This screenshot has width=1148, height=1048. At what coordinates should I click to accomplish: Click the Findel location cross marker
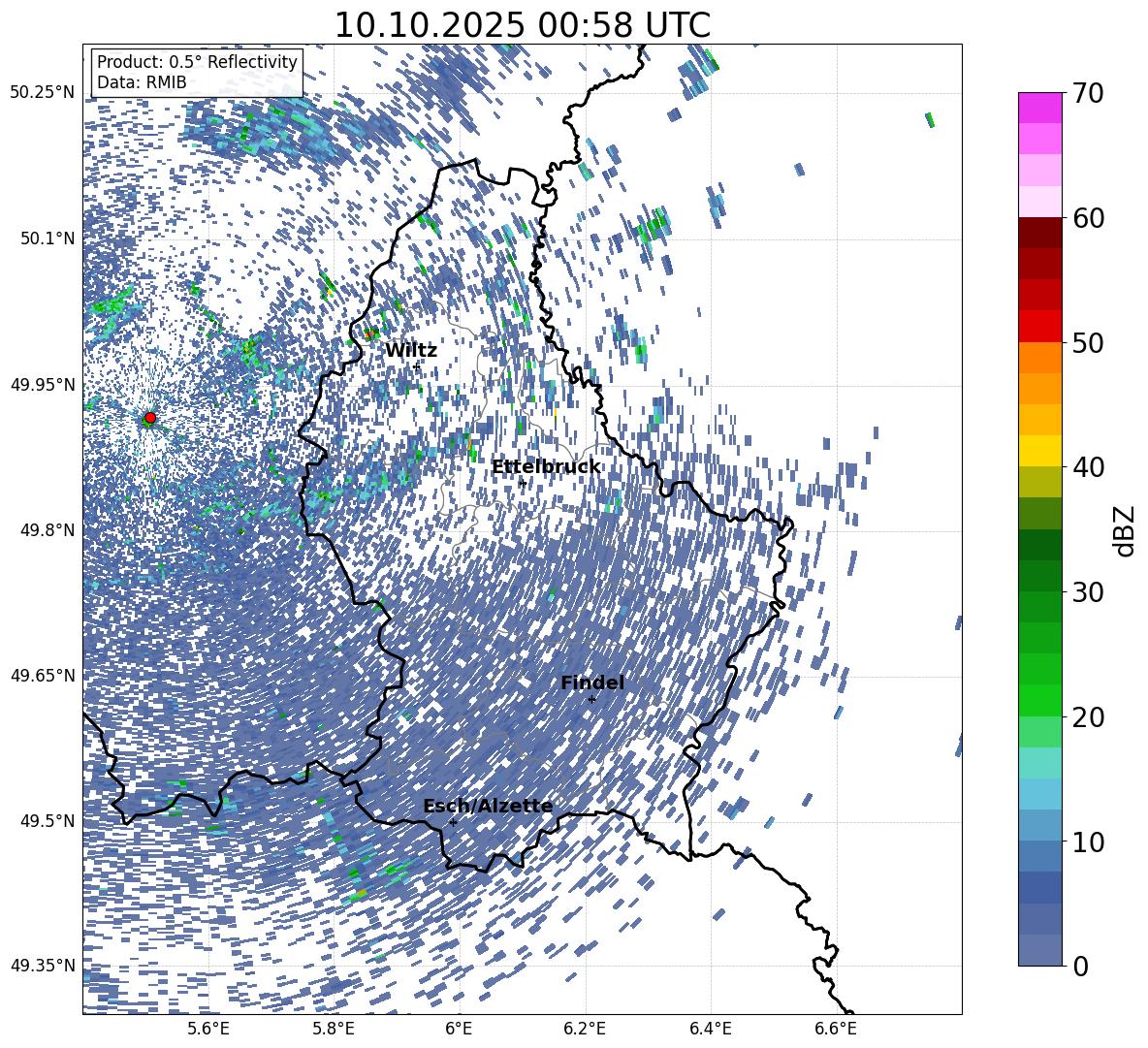[591, 700]
